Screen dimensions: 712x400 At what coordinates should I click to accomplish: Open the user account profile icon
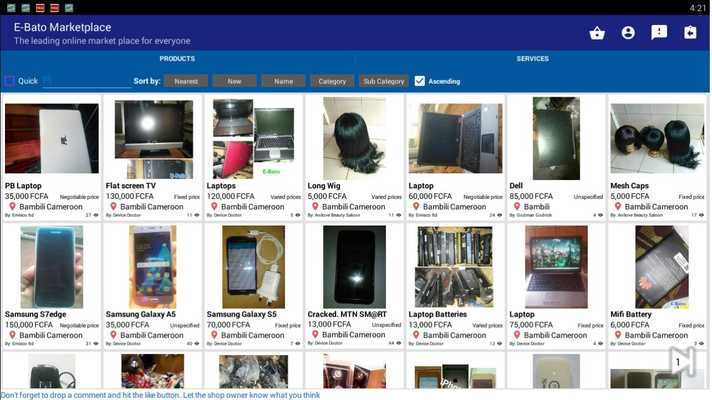tap(628, 33)
